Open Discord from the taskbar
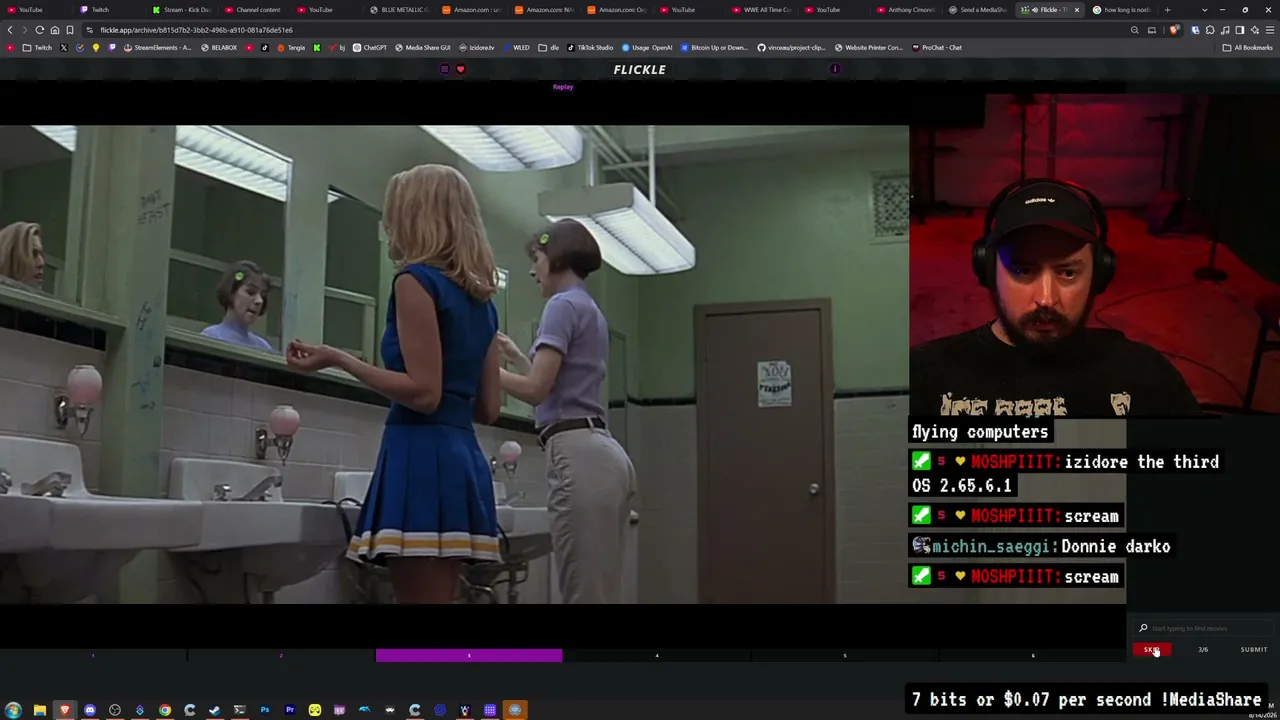 click(x=90, y=710)
